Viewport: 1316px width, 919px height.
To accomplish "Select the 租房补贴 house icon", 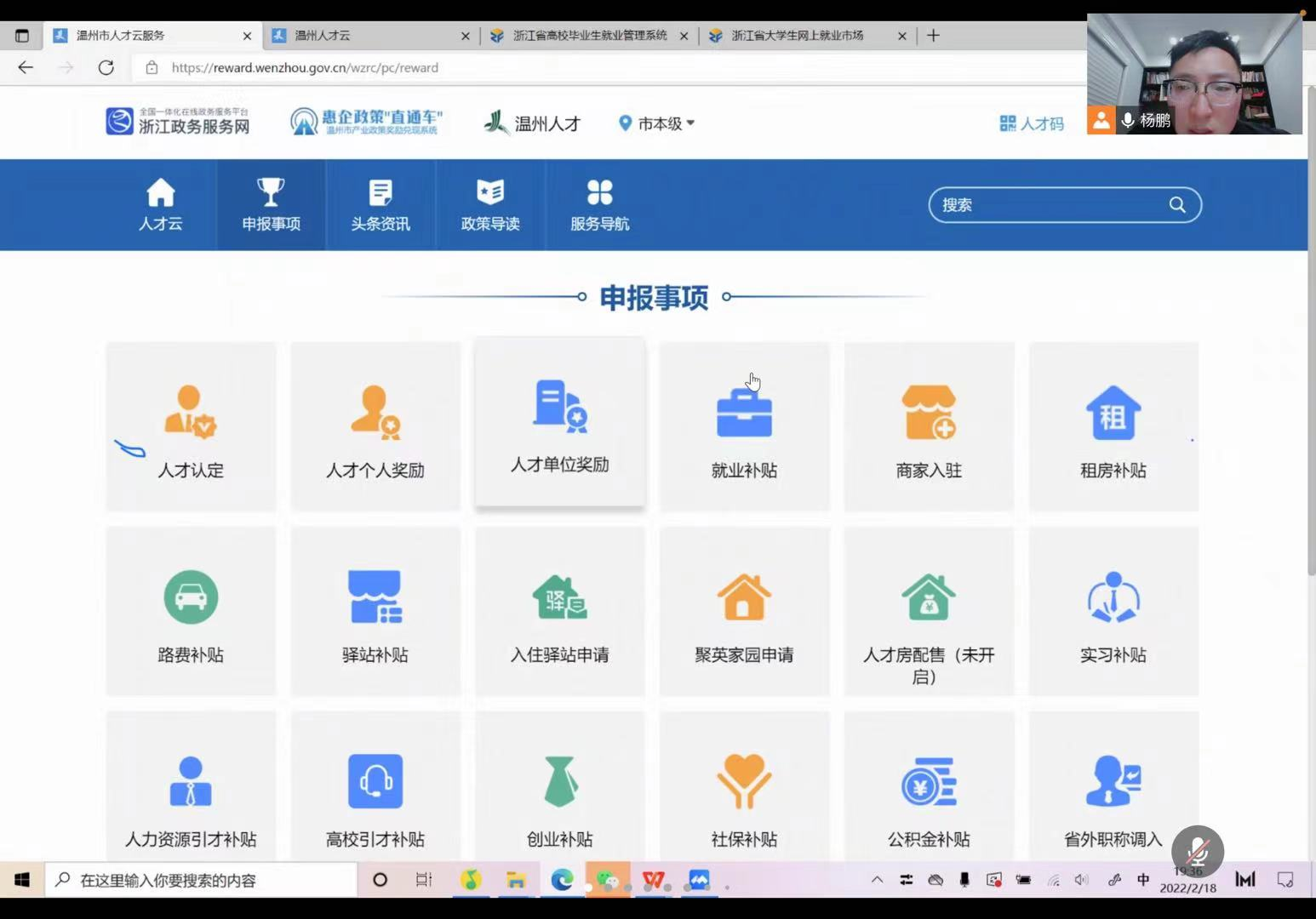I will pos(1113,413).
